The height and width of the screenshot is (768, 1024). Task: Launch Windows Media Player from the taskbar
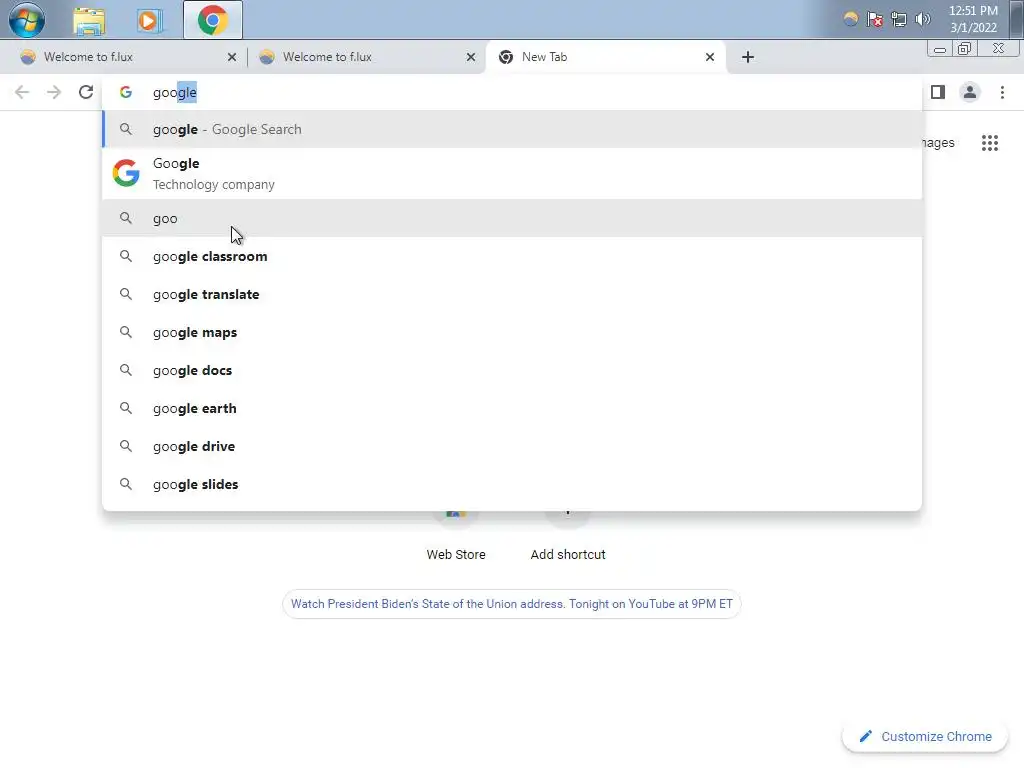coord(150,21)
